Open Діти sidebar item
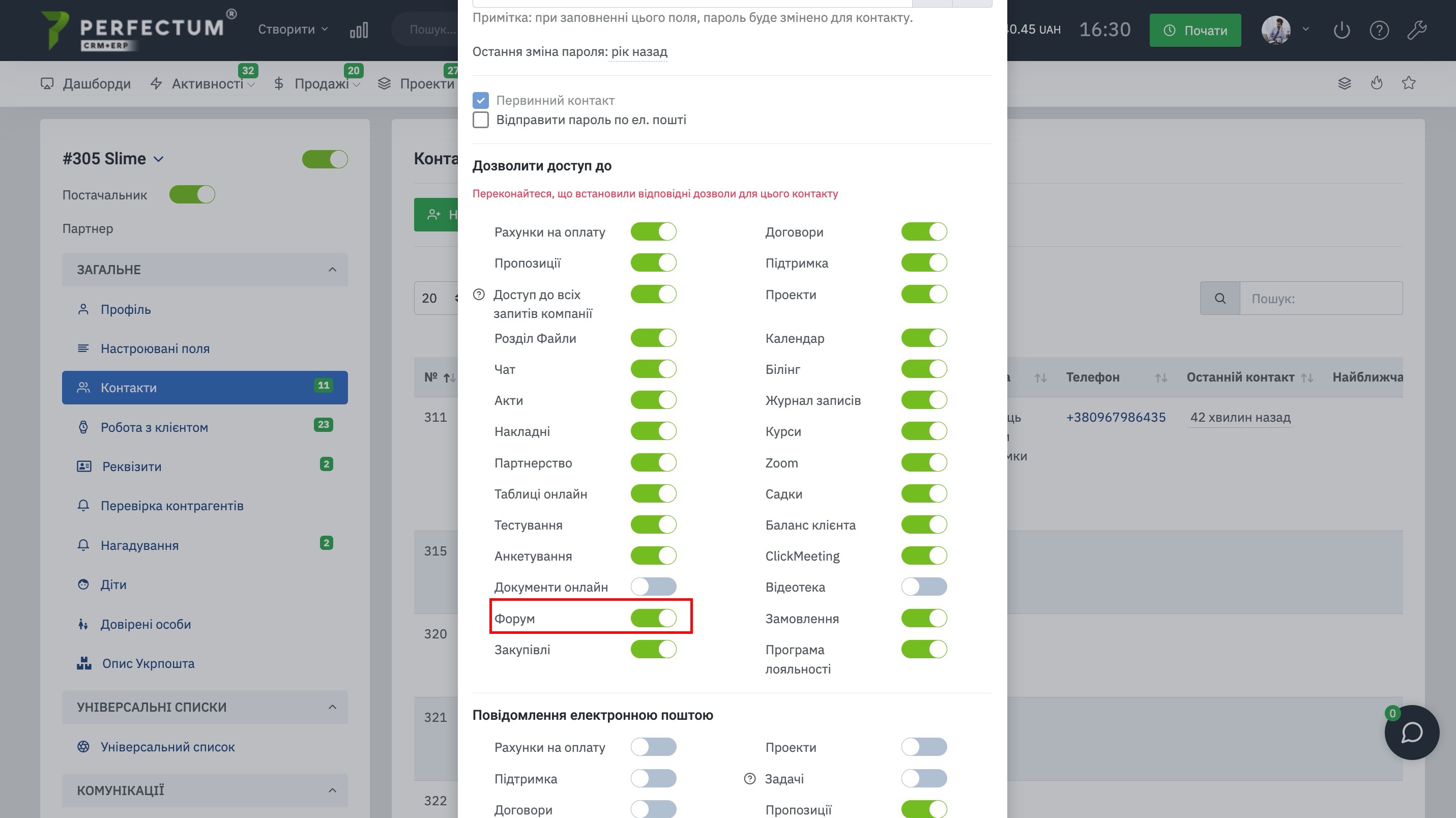This screenshot has height=818, width=1456. (x=113, y=585)
